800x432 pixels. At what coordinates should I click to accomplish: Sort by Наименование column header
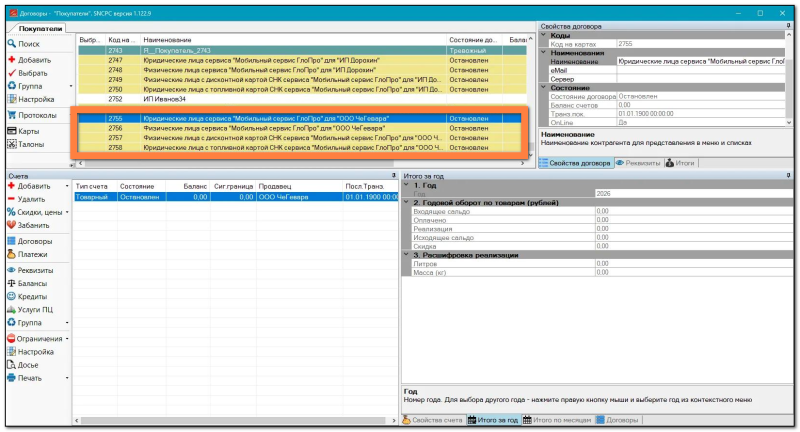[293, 40]
